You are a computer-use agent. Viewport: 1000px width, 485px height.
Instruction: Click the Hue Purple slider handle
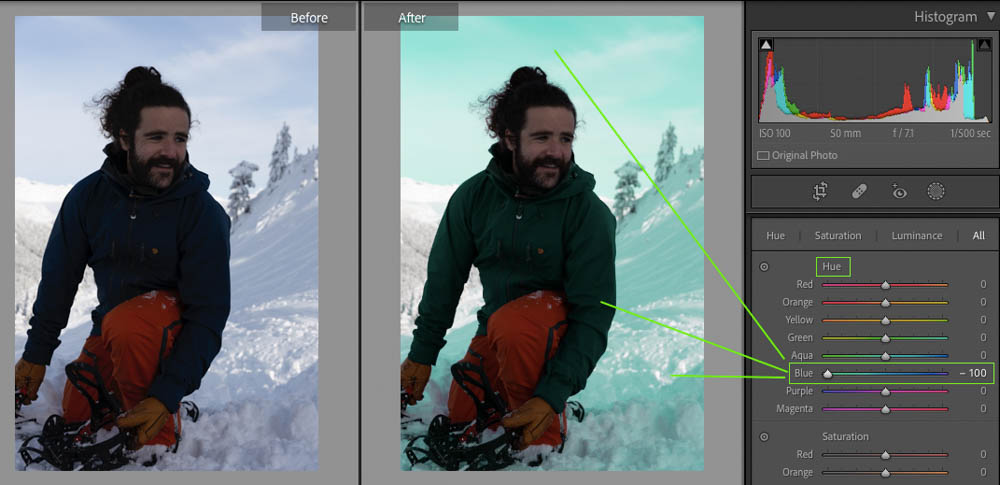[885, 392]
